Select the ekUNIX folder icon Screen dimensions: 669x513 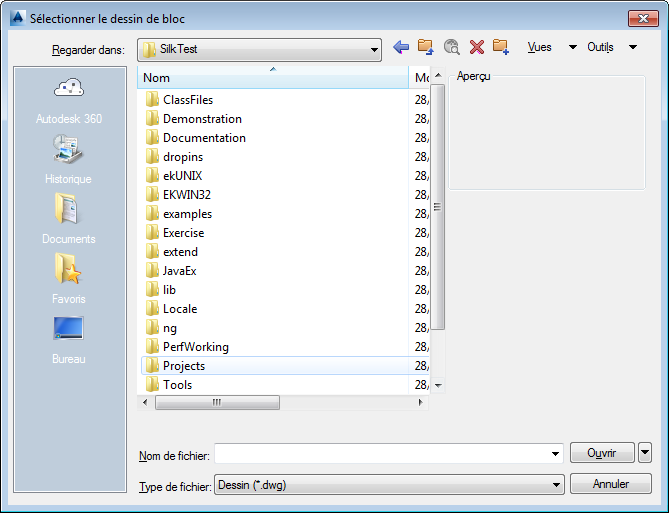point(152,175)
